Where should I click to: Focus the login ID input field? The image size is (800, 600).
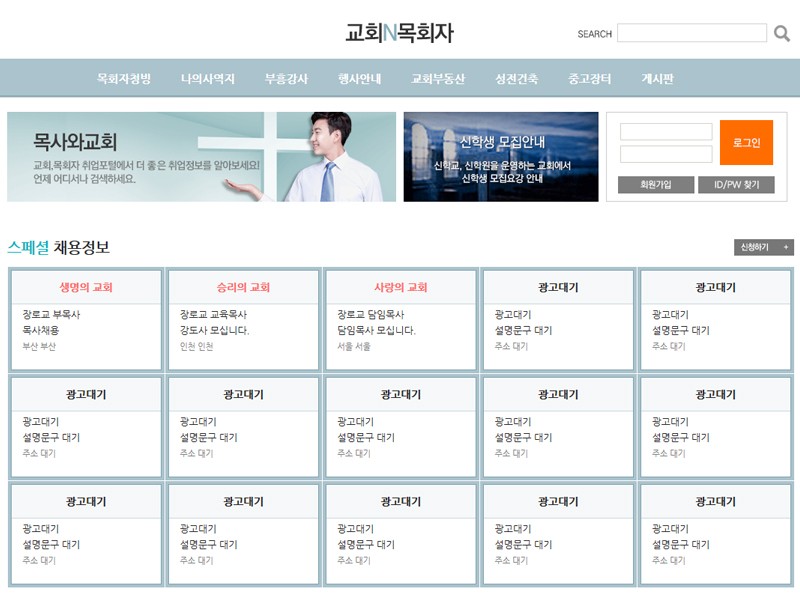666,132
